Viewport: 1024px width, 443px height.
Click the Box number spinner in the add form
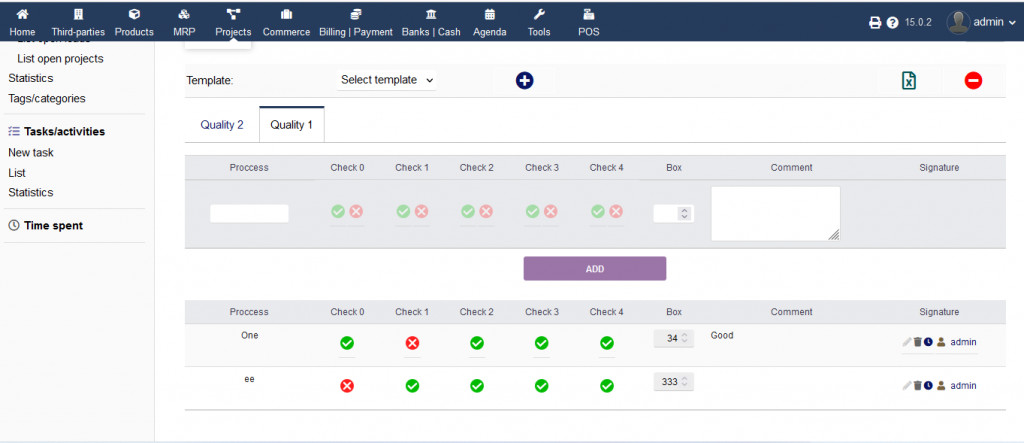tap(673, 213)
